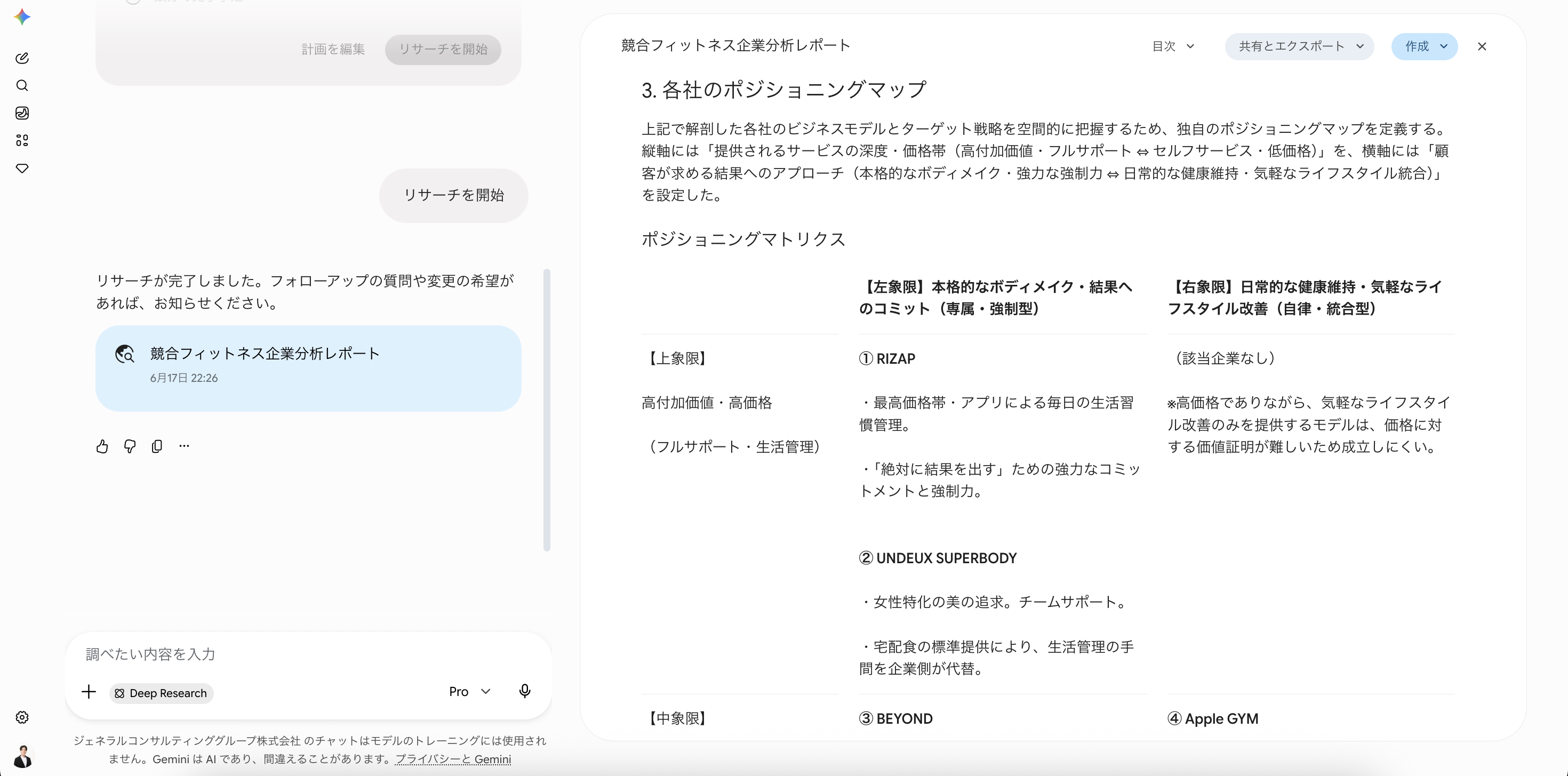Image resolution: width=1568 pixels, height=776 pixels.
Task: Click the ① RIZAP cell entry
Action: coord(887,358)
